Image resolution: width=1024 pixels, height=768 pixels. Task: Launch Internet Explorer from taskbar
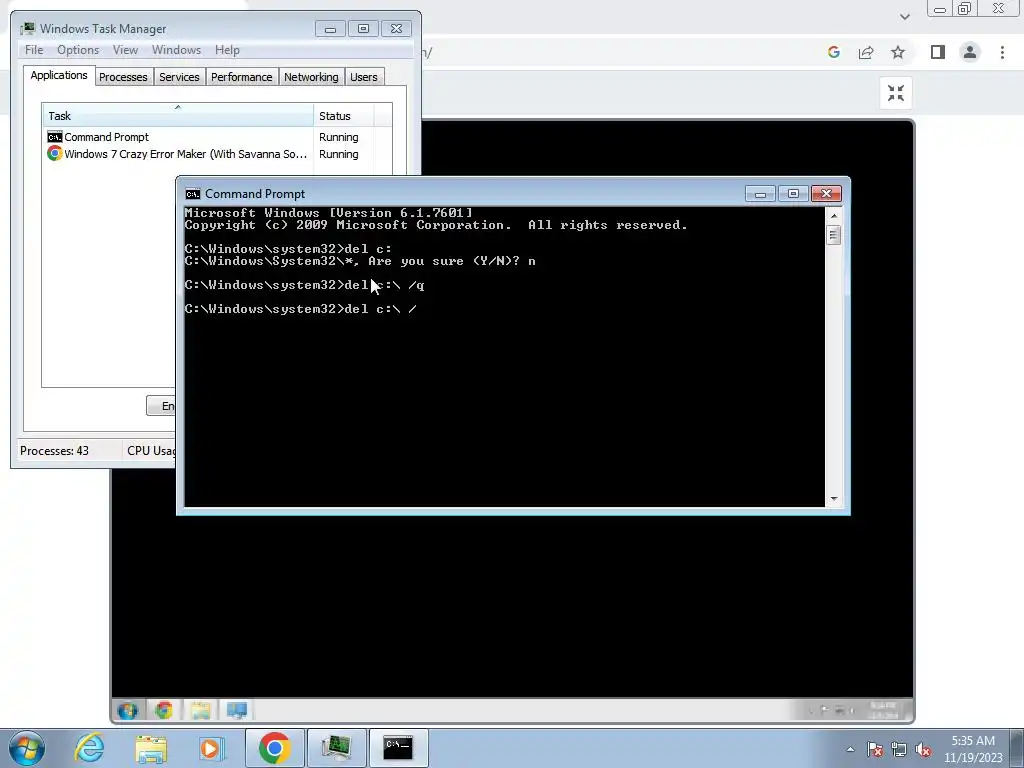click(x=89, y=748)
